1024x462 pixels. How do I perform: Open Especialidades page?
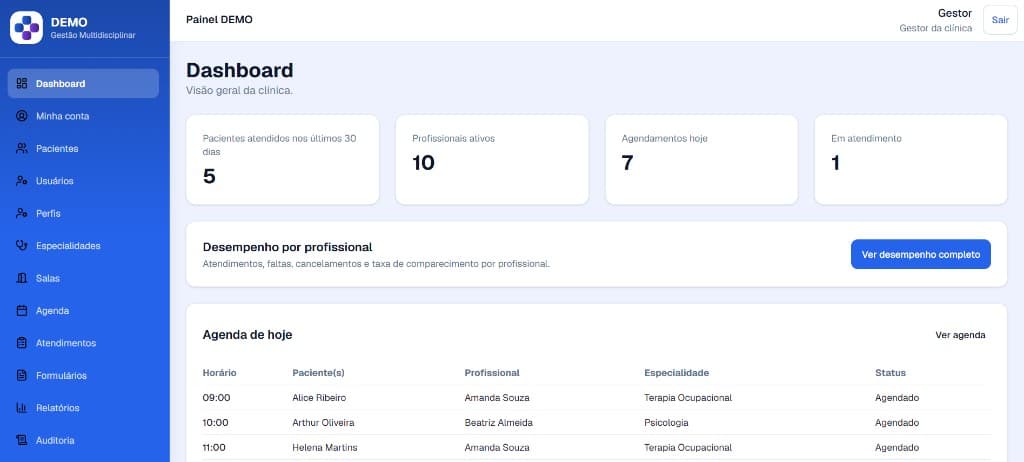83,246
